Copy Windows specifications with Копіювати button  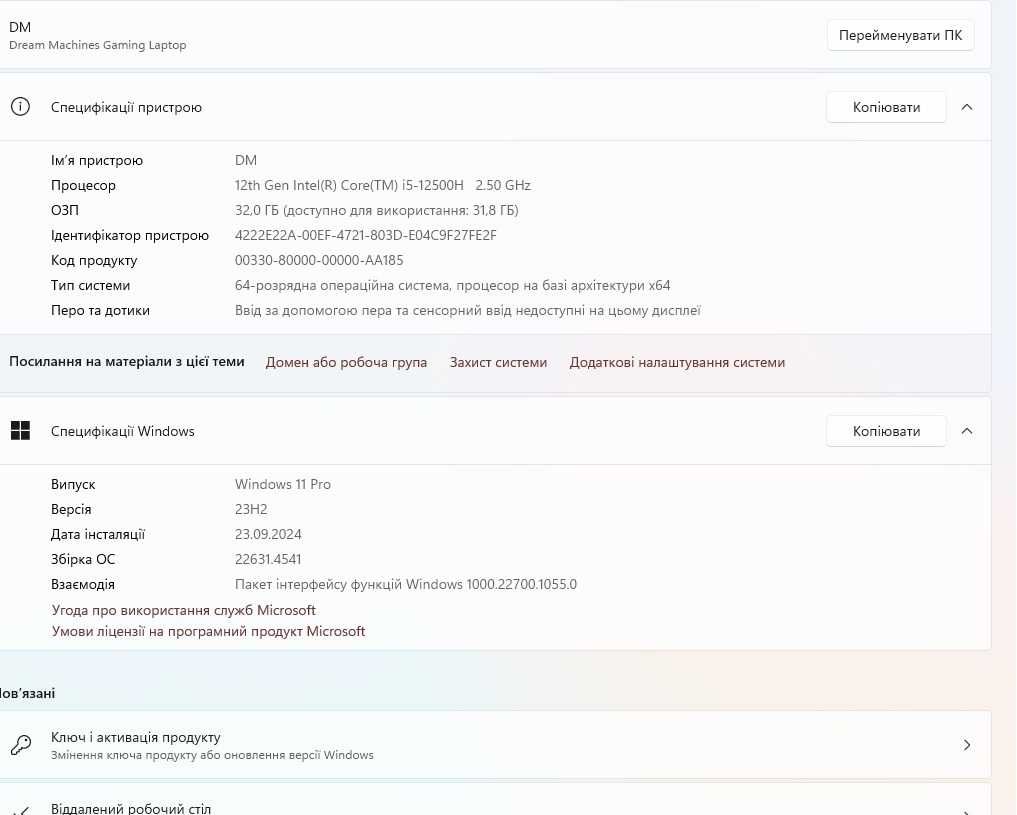[x=886, y=431]
